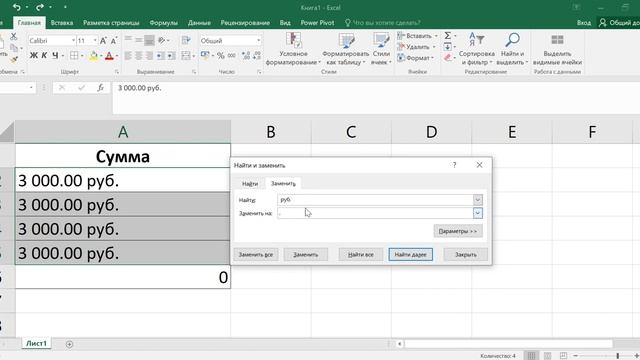Open Условное форматирование menu

pos(293,49)
